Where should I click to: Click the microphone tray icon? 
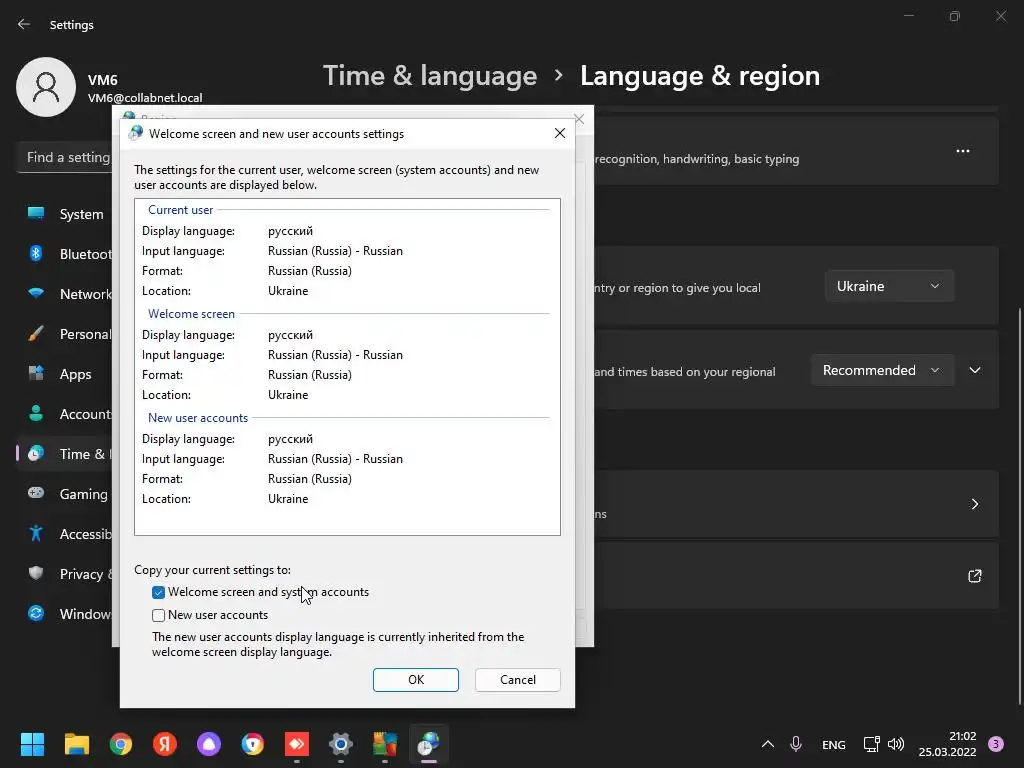pyautogui.click(x=795, y=744)
